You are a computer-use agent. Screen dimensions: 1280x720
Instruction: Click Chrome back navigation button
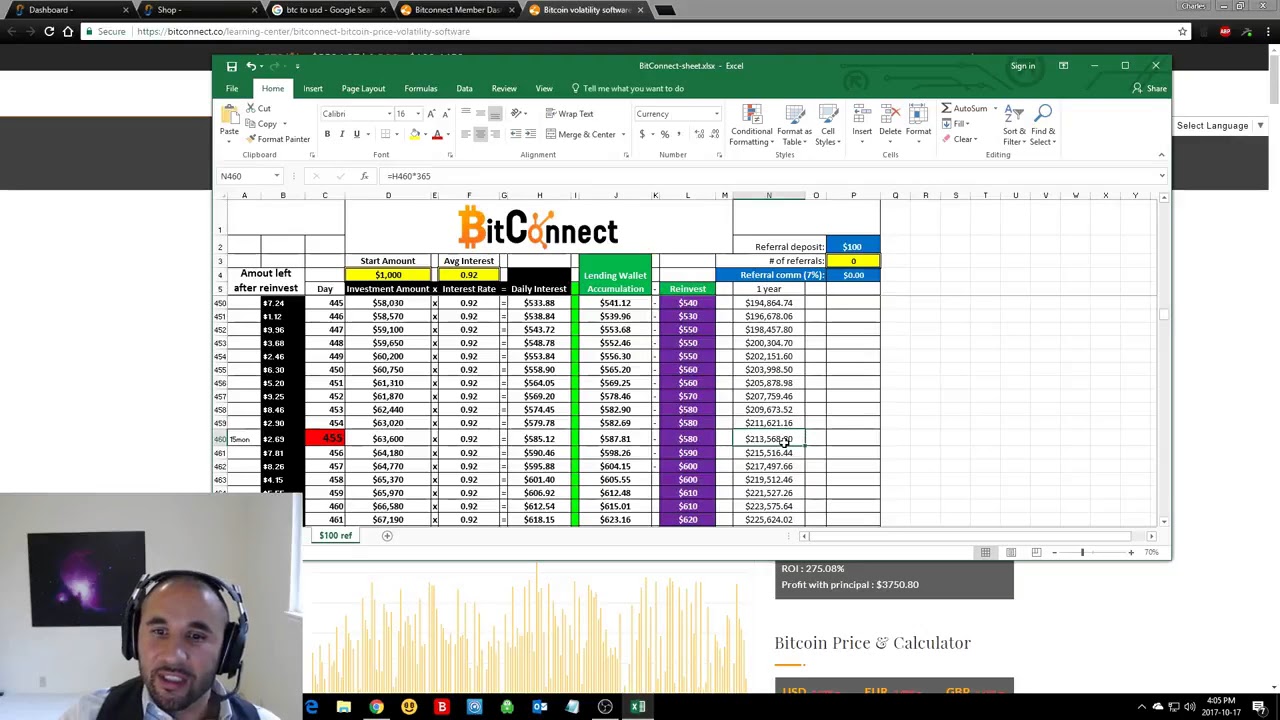point(12,31)
